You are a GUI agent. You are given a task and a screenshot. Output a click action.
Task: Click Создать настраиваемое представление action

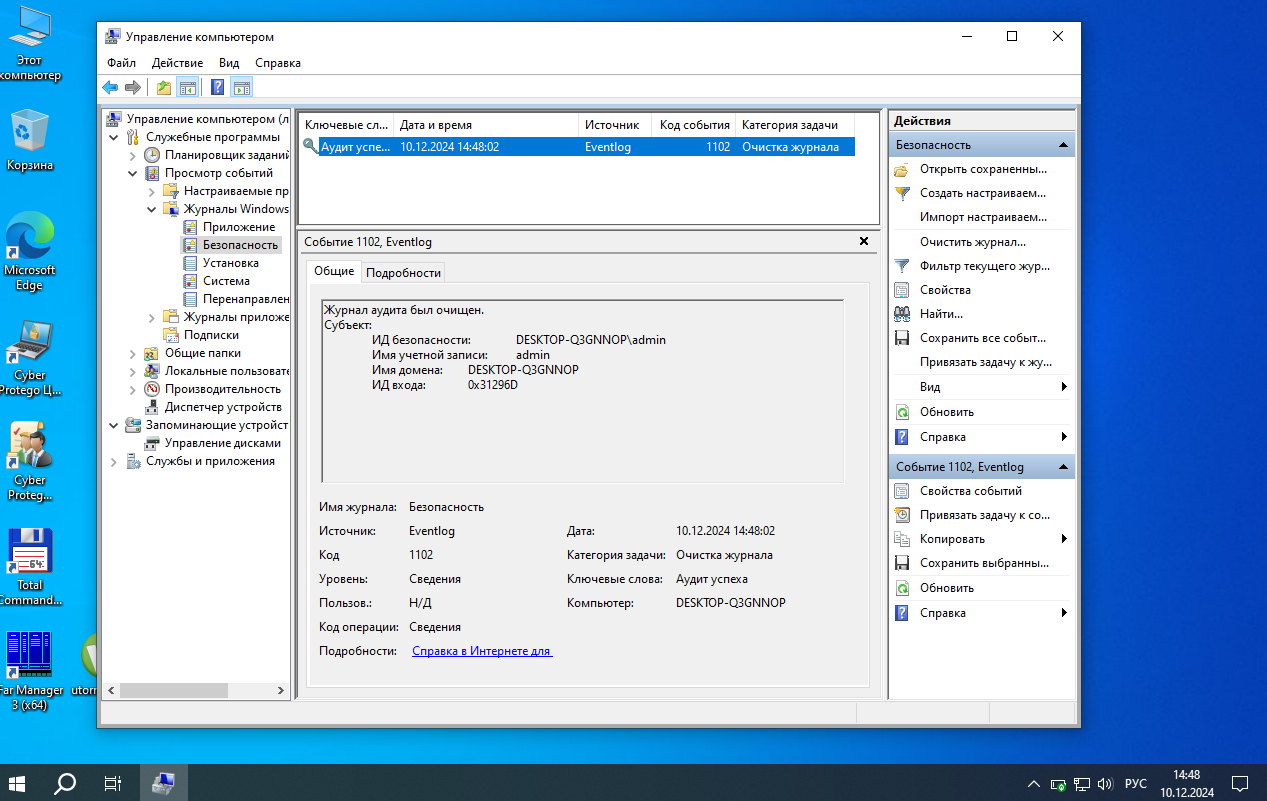[983, 193]
